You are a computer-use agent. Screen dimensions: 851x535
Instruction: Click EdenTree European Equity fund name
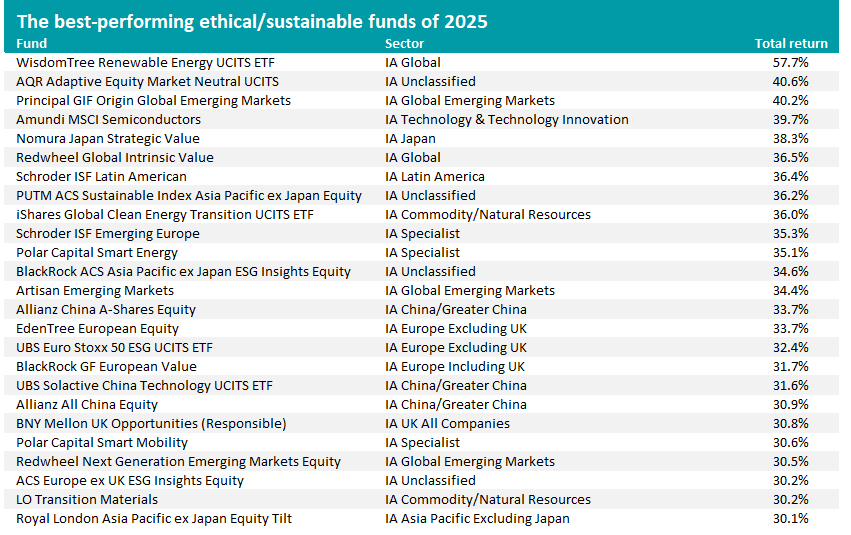click(x=97, y=328)
